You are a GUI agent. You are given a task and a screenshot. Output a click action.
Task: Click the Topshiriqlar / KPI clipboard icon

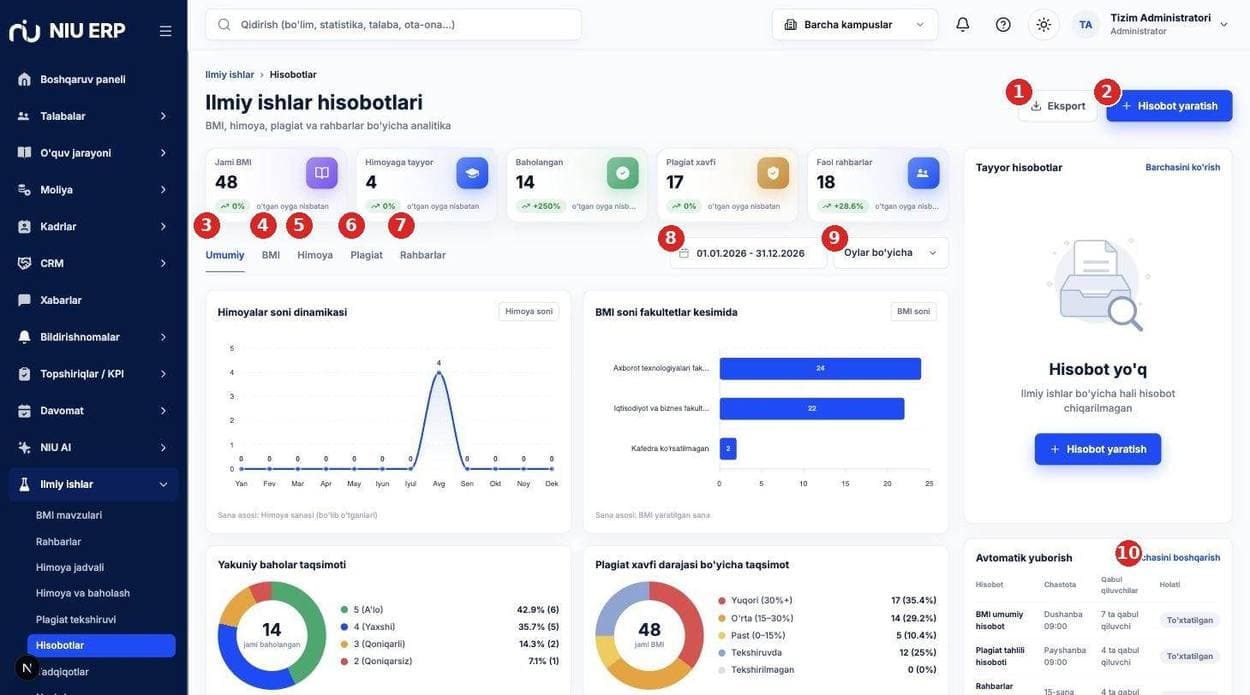pos(24,374)
